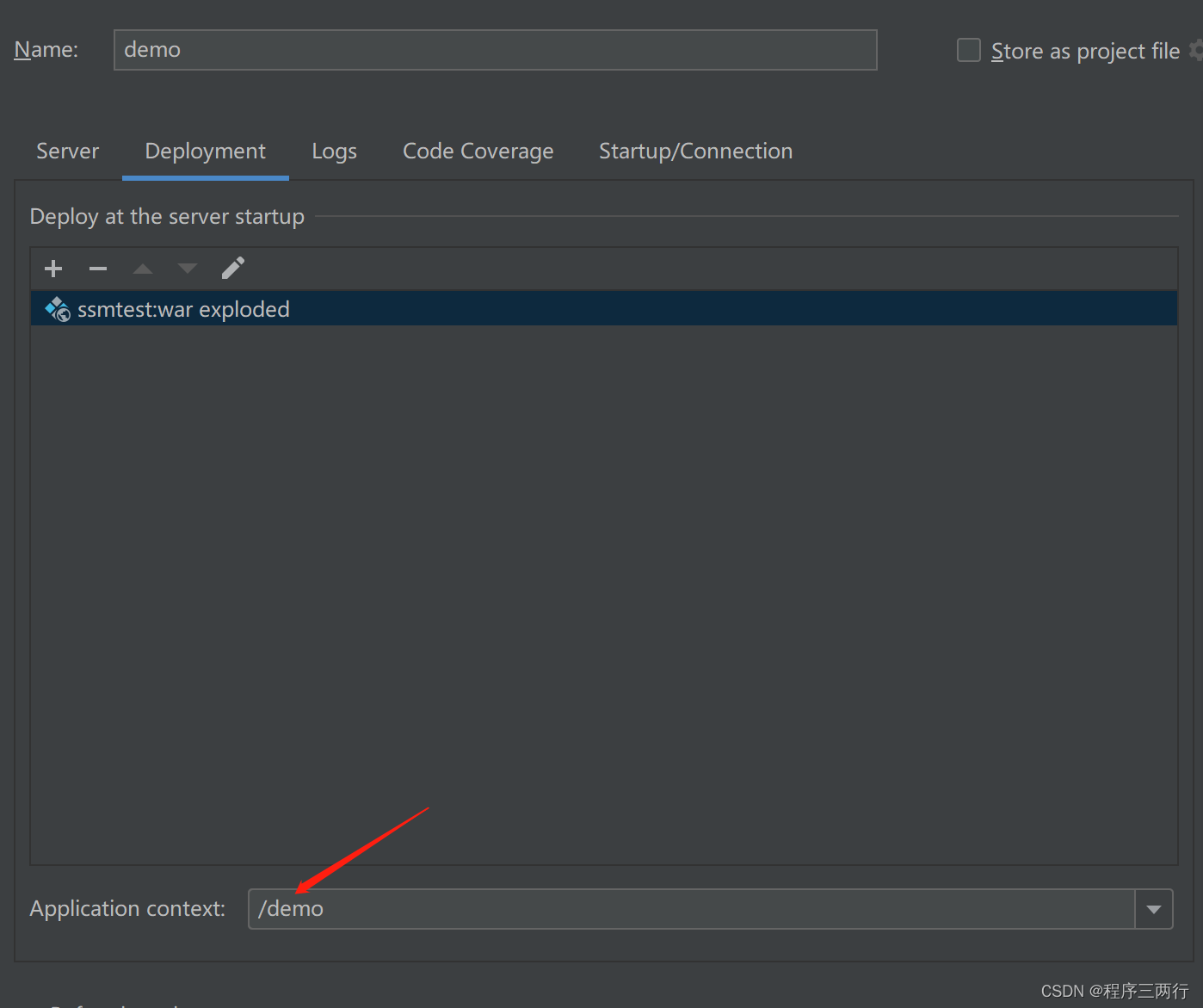
Task: Enable the Store as project file checkbox
Action: pos(969,50)
